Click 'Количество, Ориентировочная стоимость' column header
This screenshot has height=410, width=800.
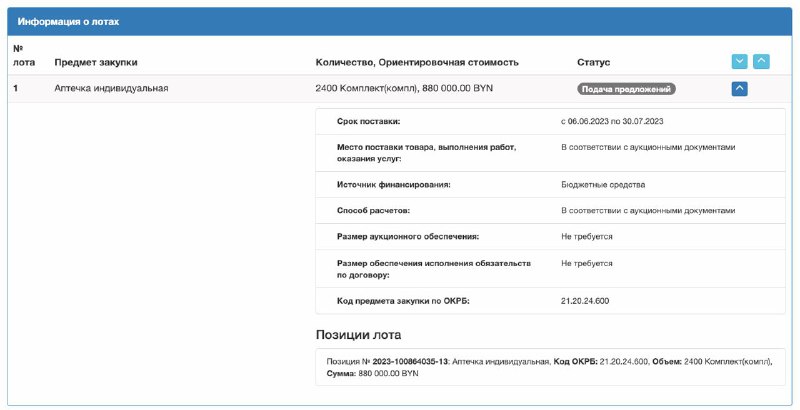tap(417, 62)
